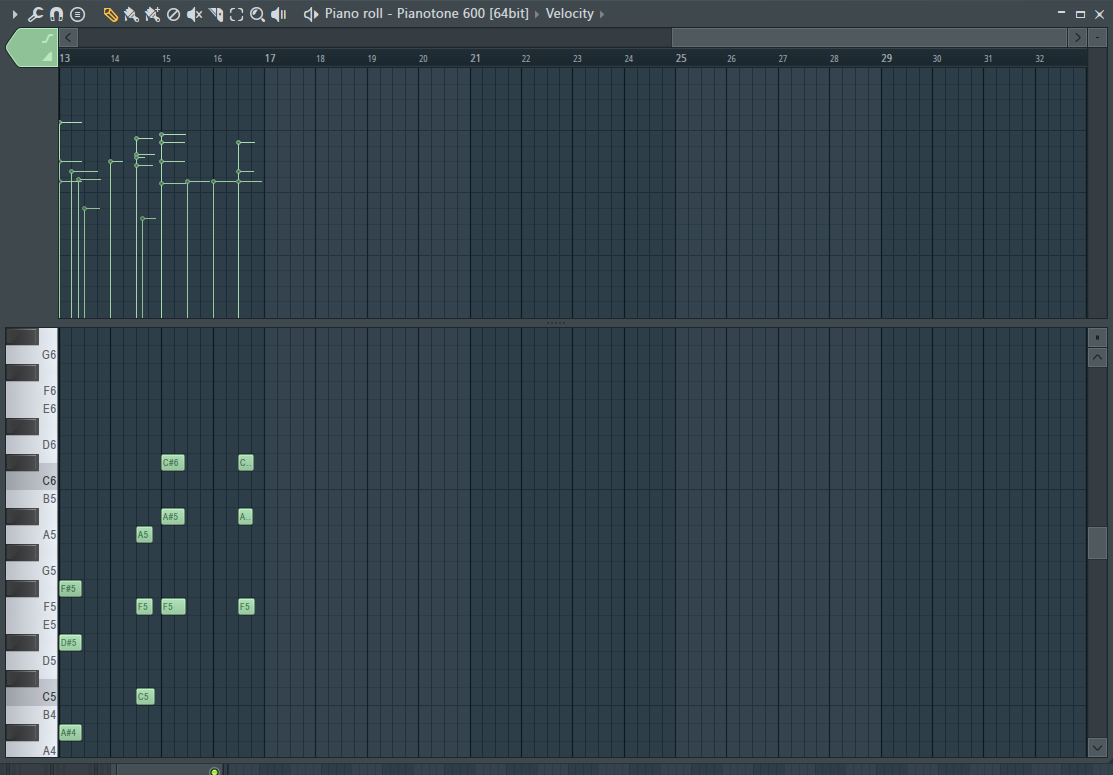Expand the arrow right of Velocity

602,13
